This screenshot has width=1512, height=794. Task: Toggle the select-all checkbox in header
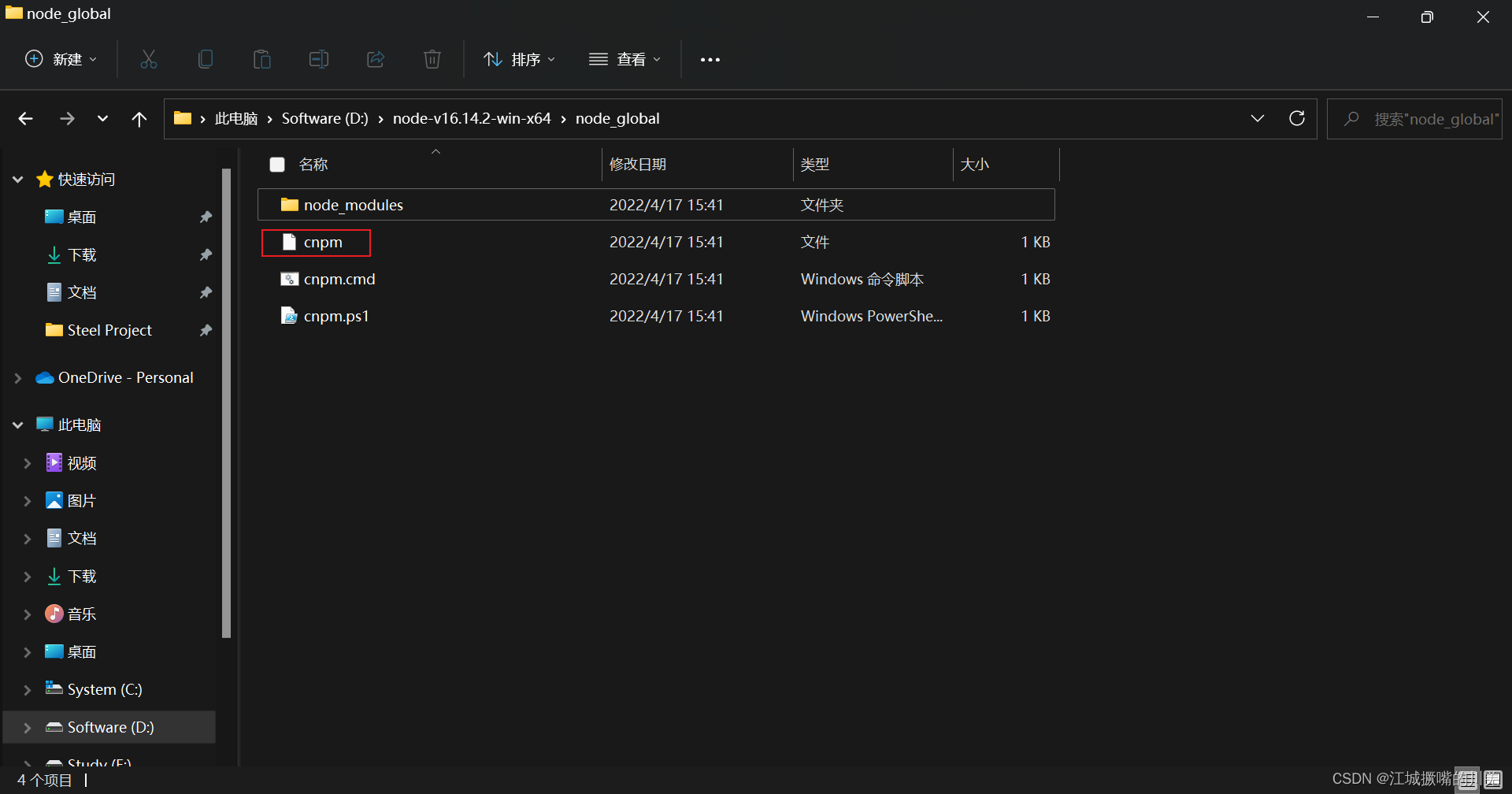point(277,165)
